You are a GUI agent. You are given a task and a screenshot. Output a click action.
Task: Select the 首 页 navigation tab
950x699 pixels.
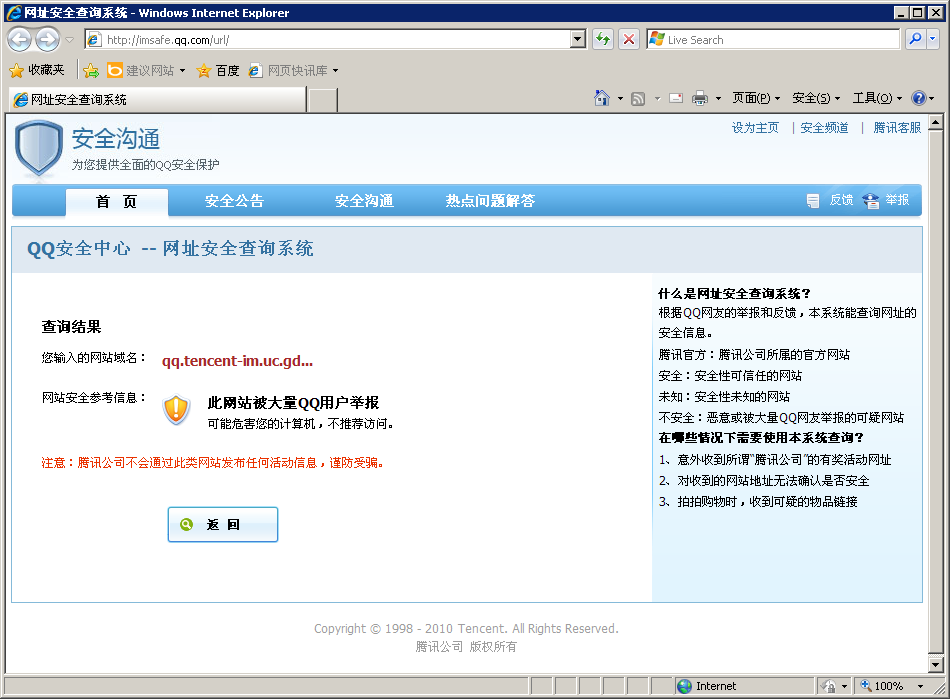116,202
